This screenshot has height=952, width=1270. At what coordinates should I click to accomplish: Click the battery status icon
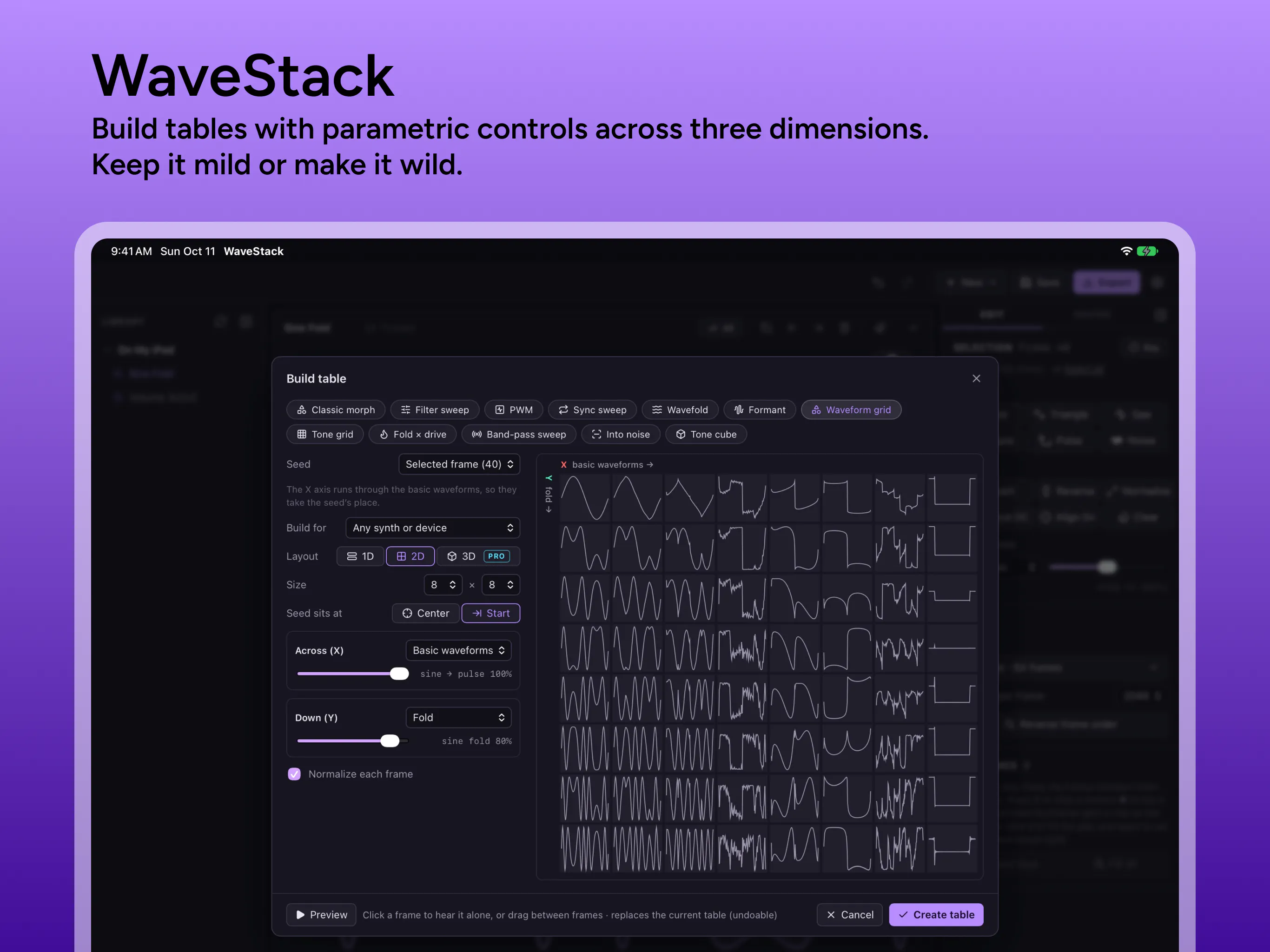click(x=1147, y=251)
